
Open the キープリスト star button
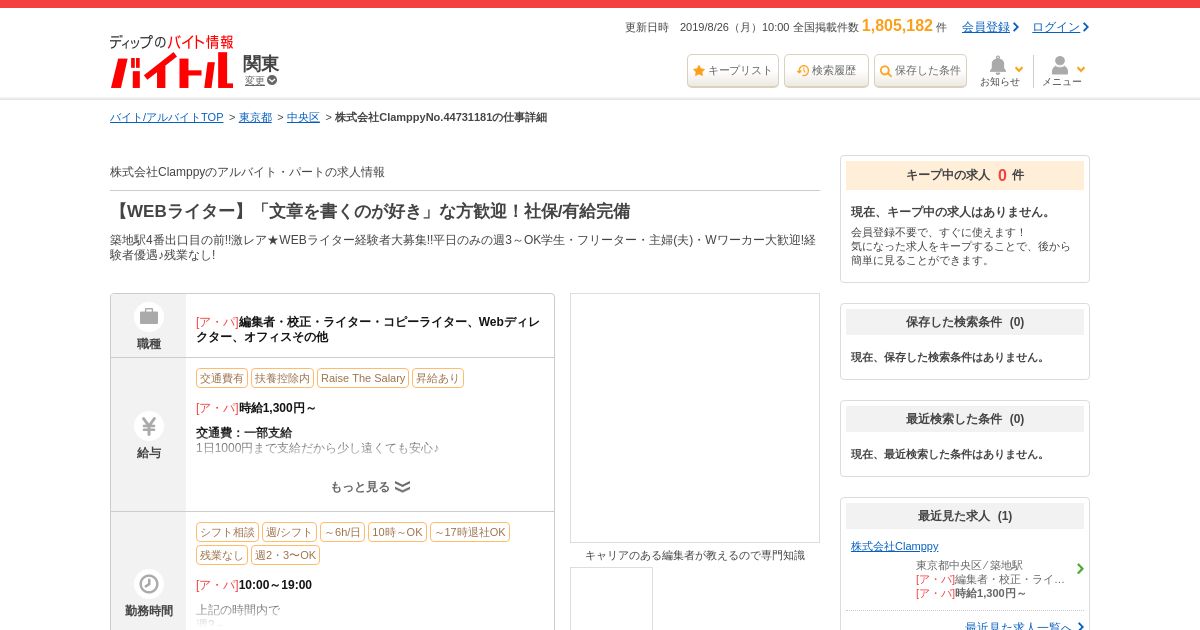733,71
